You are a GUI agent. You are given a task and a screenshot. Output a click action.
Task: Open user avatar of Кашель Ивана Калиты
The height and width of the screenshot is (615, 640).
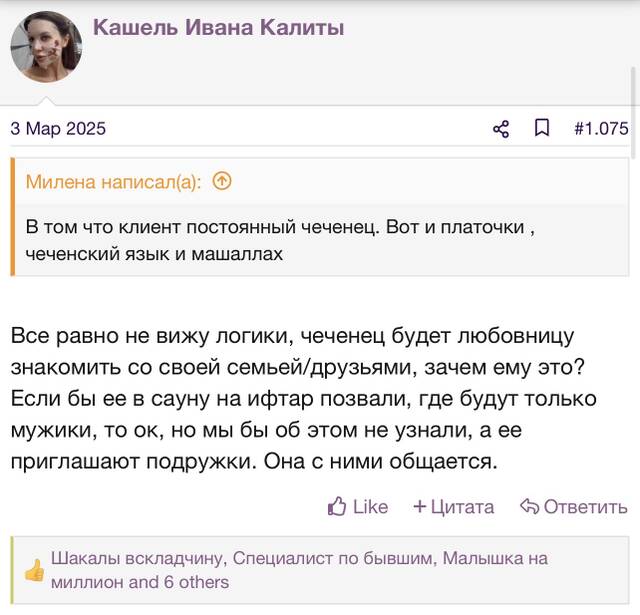46,47
